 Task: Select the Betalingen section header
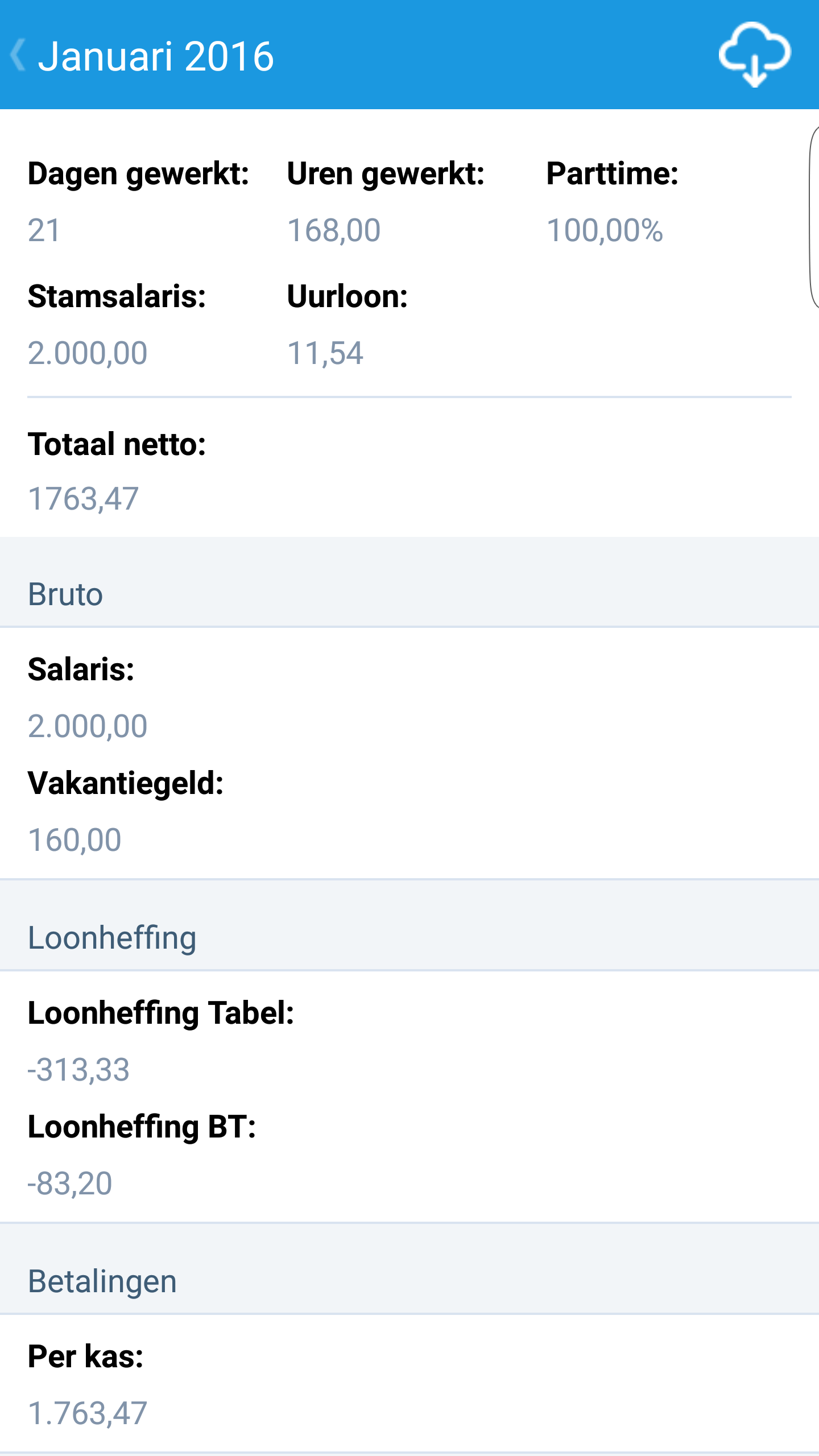[x=102, y=1281]
